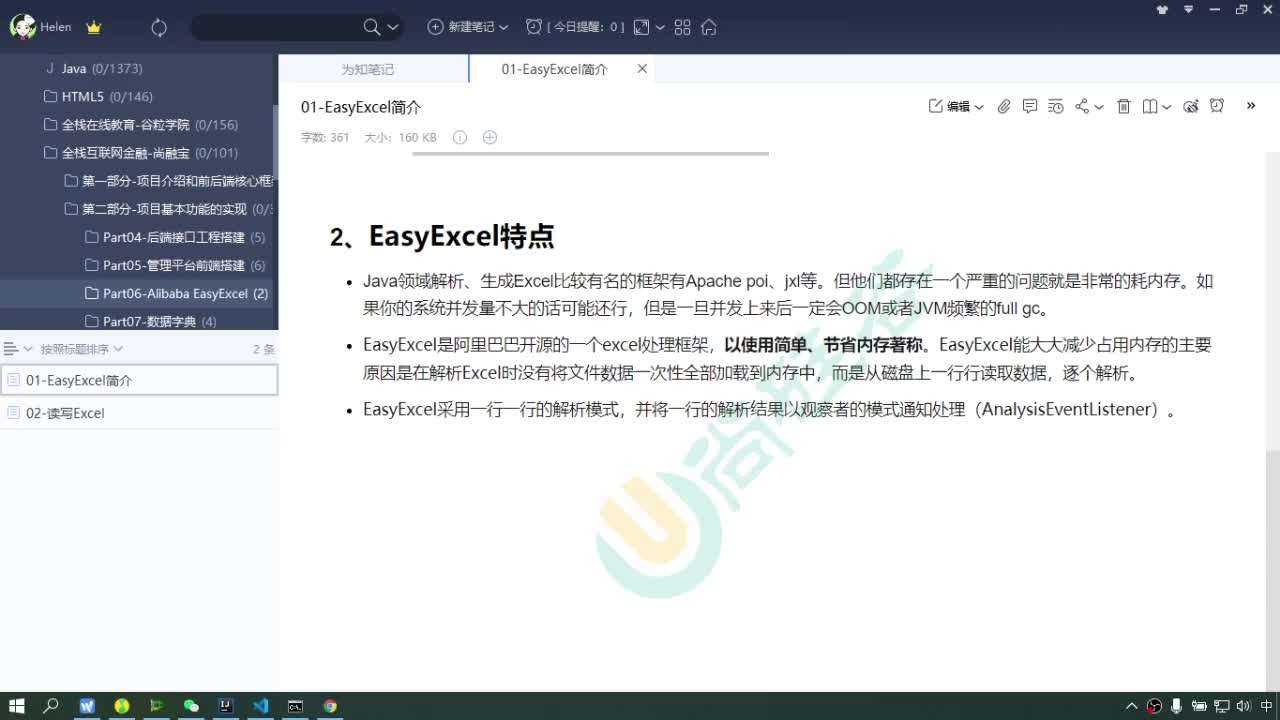This screenshot has height=720, width=1280.
Task: Click the 编辑 edit button
Action: point(950,106)
